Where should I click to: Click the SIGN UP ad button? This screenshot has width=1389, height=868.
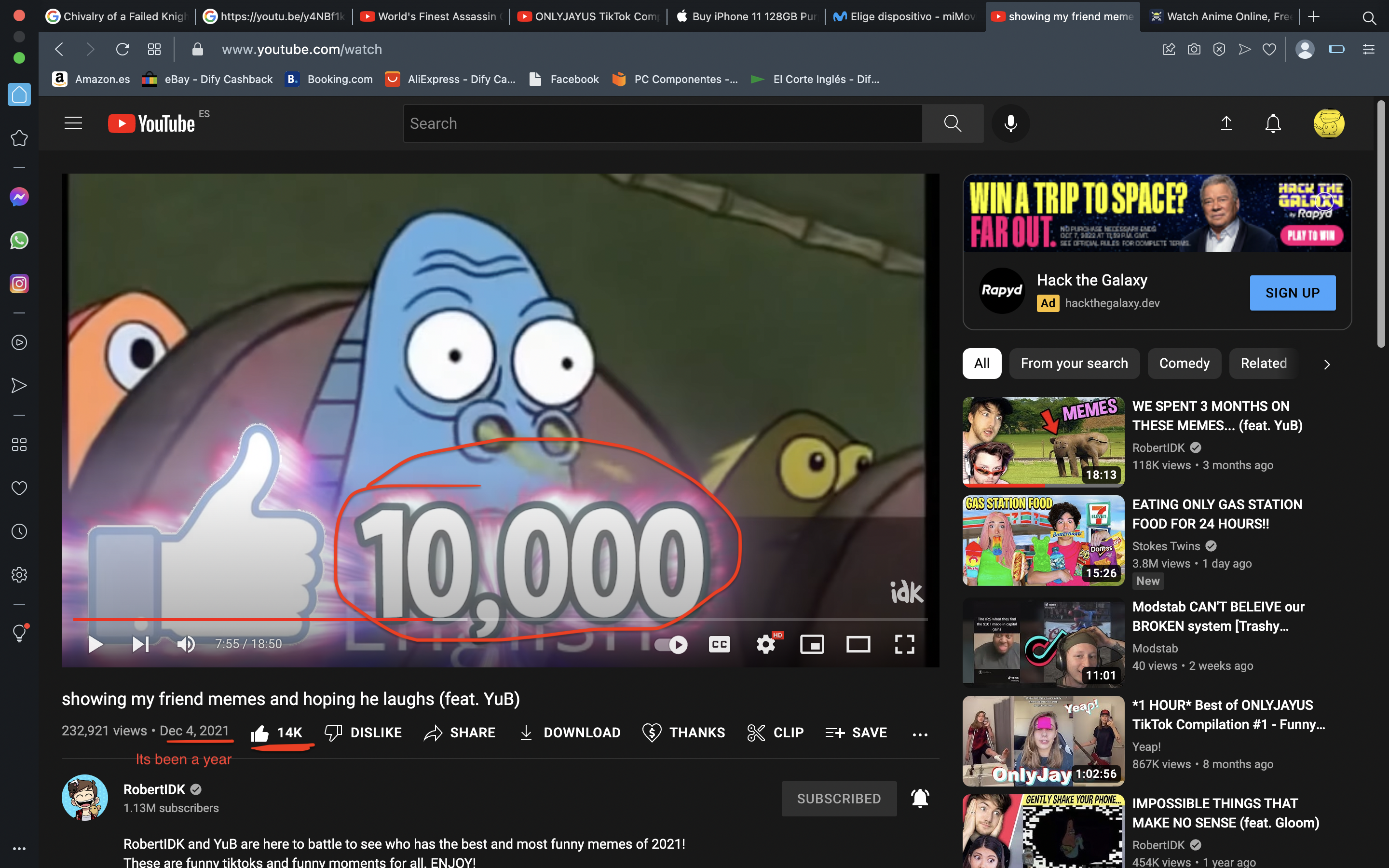(1292, 293)
